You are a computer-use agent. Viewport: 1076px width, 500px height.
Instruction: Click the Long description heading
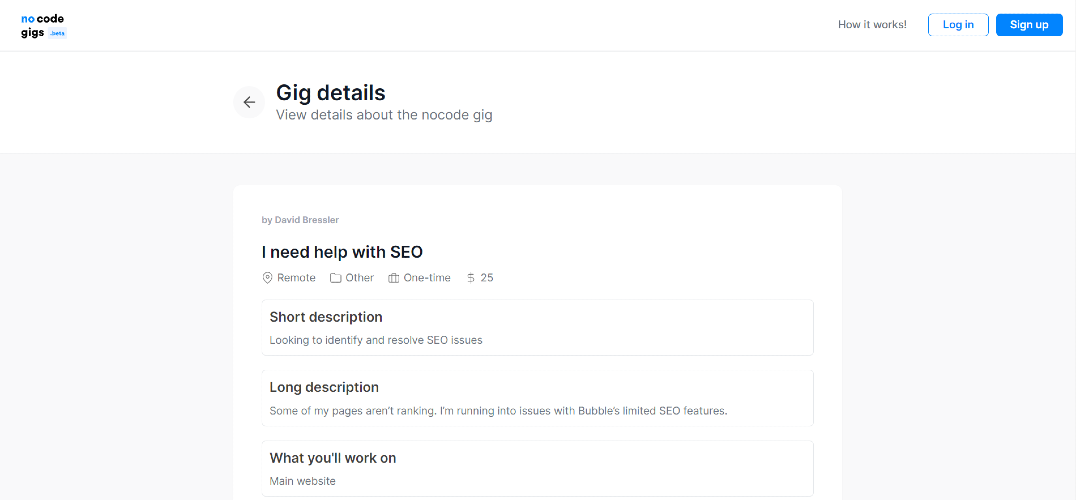[324, 387]
